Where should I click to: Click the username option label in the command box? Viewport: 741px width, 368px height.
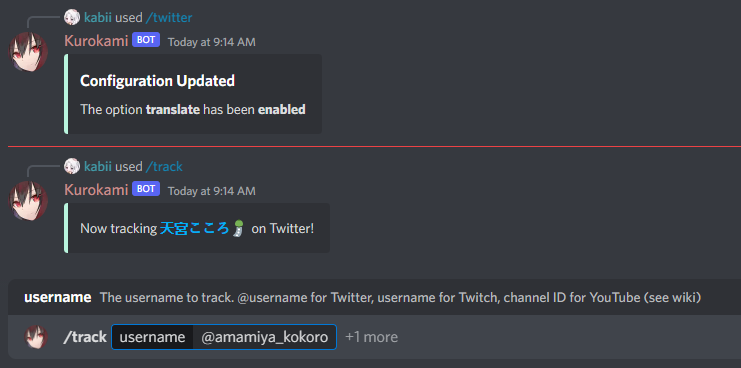point(152,337)
